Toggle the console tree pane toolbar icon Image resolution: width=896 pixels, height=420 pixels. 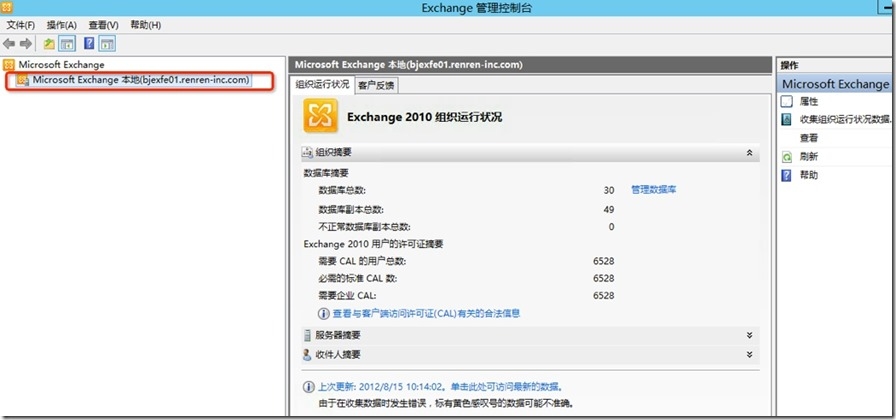67,44
